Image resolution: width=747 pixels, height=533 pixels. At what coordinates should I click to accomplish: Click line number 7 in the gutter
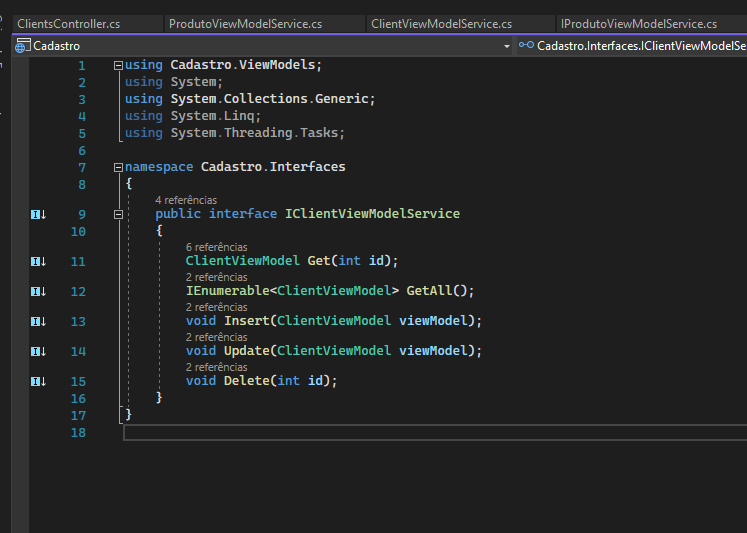point(82,168)
